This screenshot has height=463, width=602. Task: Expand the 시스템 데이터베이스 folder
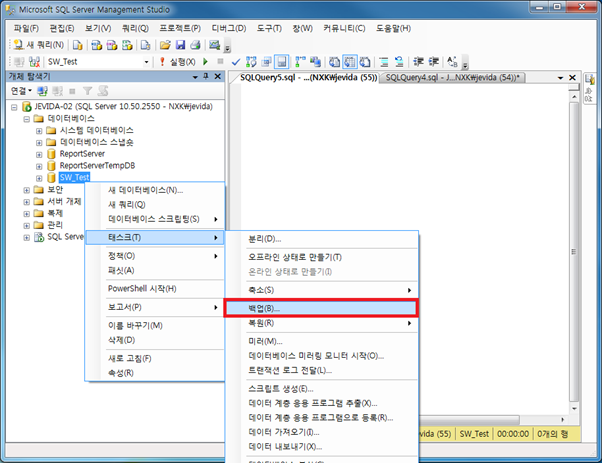(39, 131)
